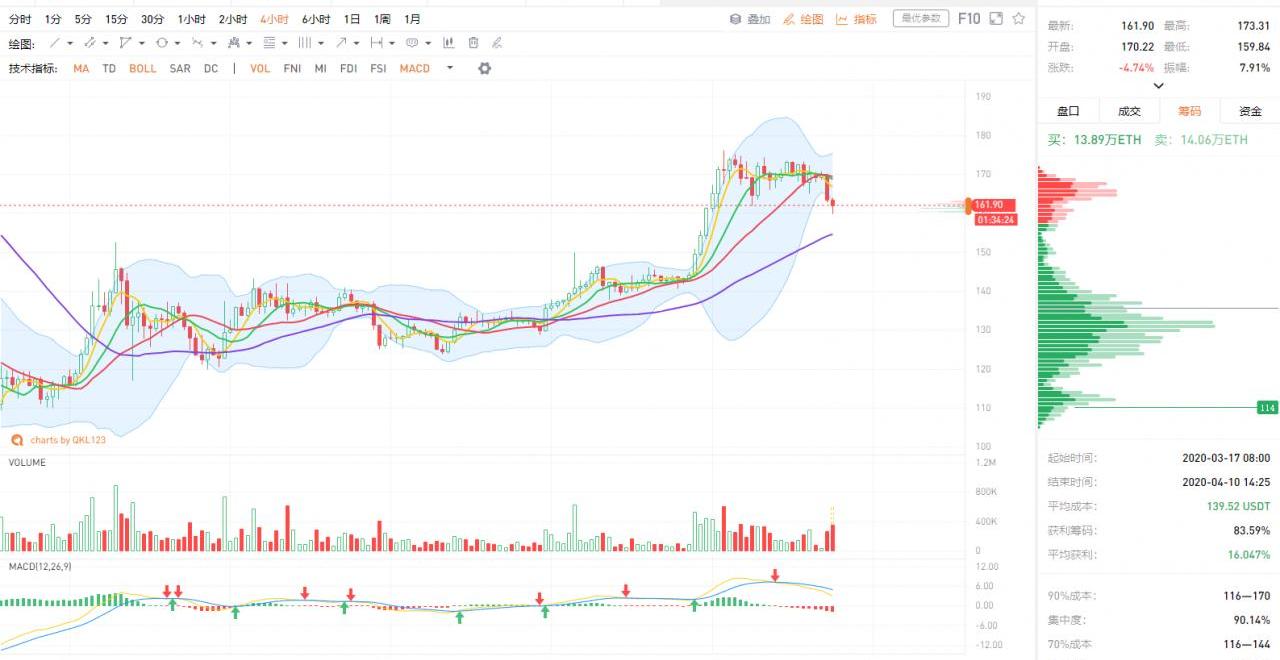The image size is (1280, 660).
Task: Click the orange current price marker handle
Action: pos(968,206)
